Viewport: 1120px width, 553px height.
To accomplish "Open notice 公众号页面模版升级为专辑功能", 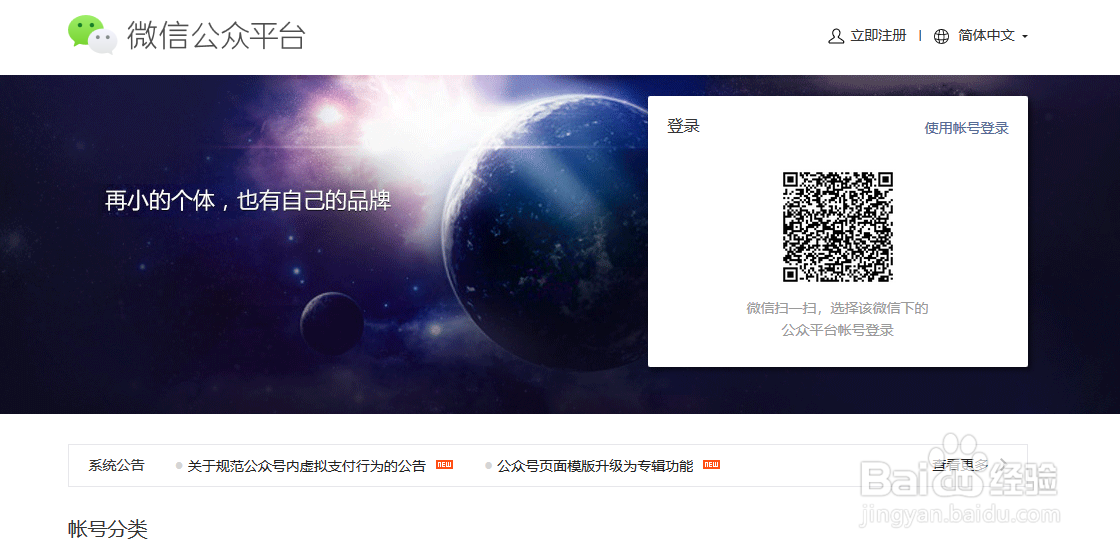I will click(x=595, y=467).
